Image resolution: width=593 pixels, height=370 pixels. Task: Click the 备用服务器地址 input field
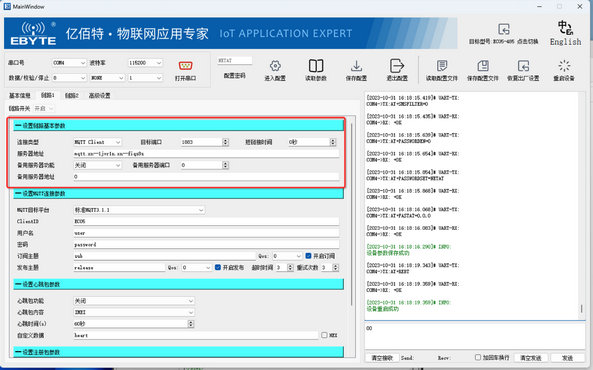pyautogui.click(x=206, y=177)
